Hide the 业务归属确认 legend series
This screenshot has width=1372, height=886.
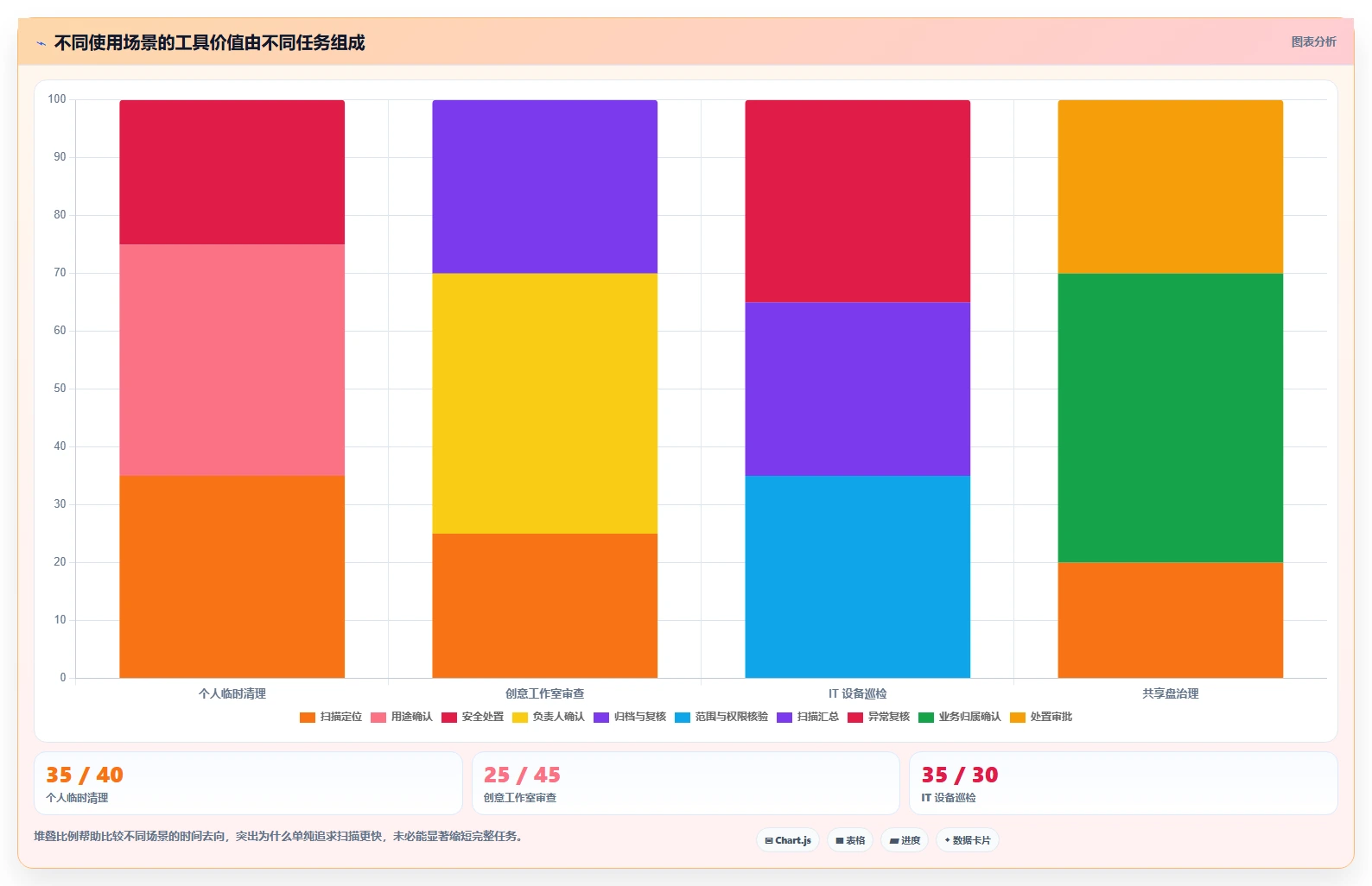pos(960,717)
